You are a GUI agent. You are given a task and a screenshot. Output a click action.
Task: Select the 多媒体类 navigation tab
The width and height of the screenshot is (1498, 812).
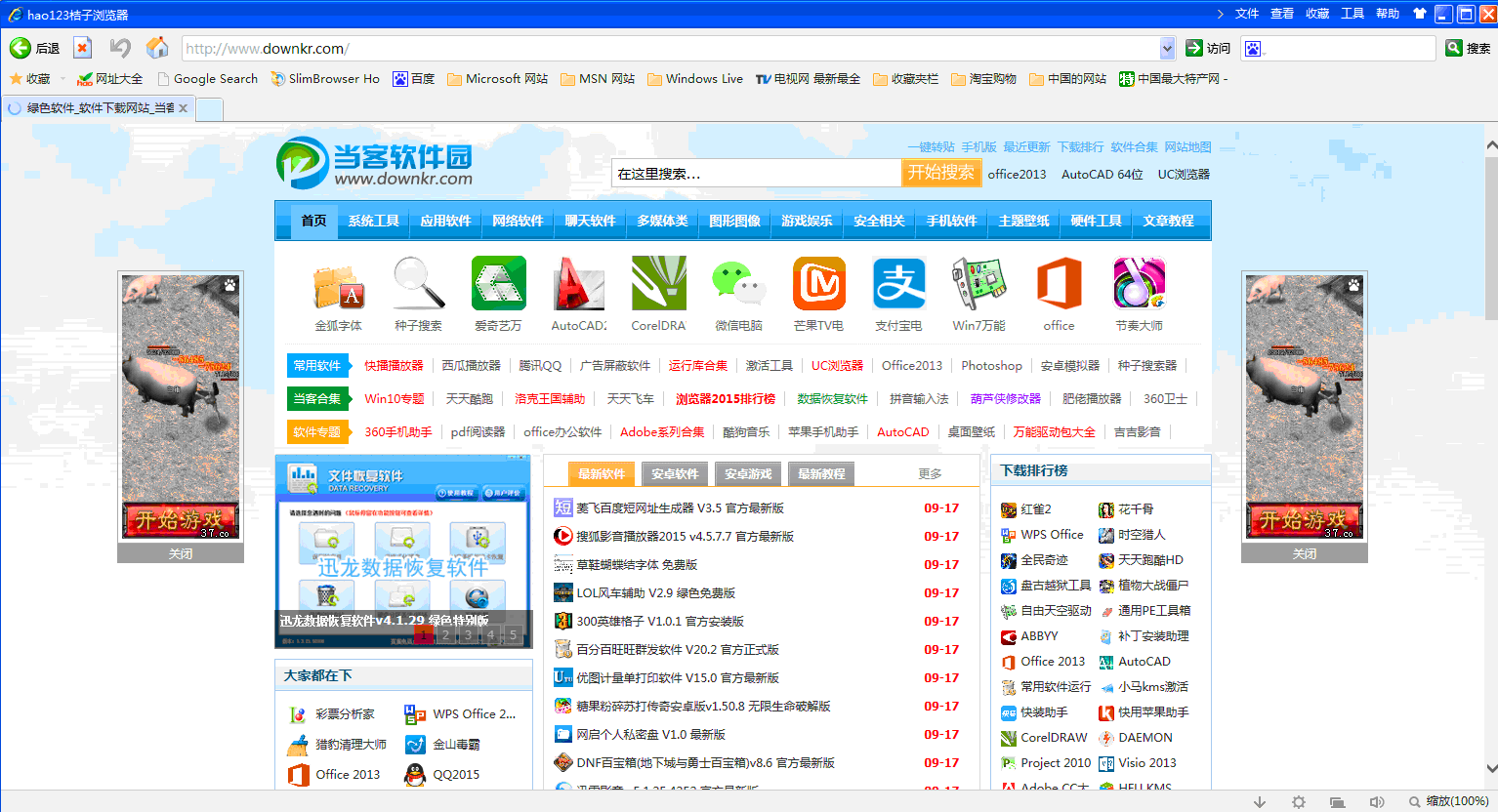pyautogui.click(x=663, y=221)
